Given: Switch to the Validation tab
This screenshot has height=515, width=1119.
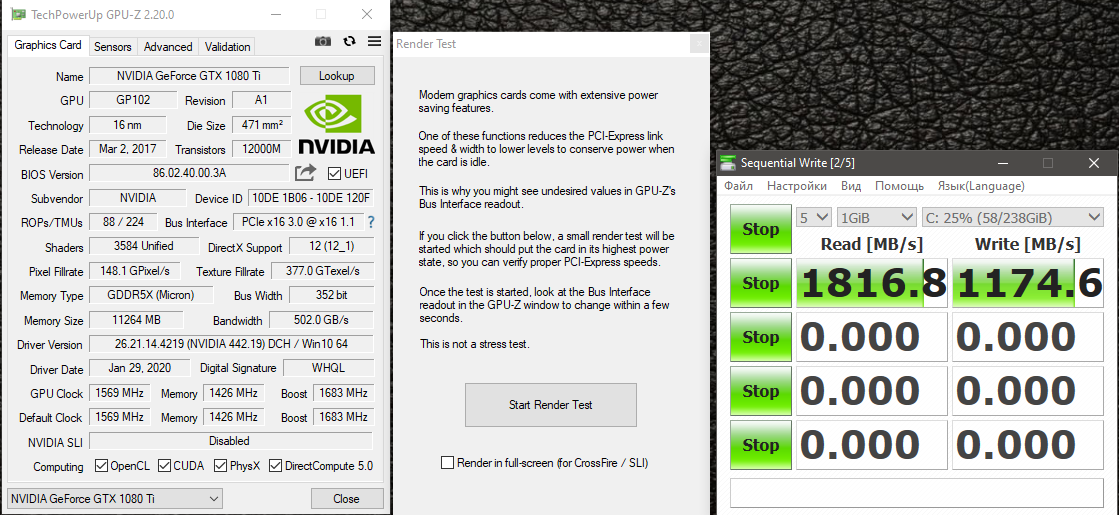Looking at the screenshot, I should 227,46.
